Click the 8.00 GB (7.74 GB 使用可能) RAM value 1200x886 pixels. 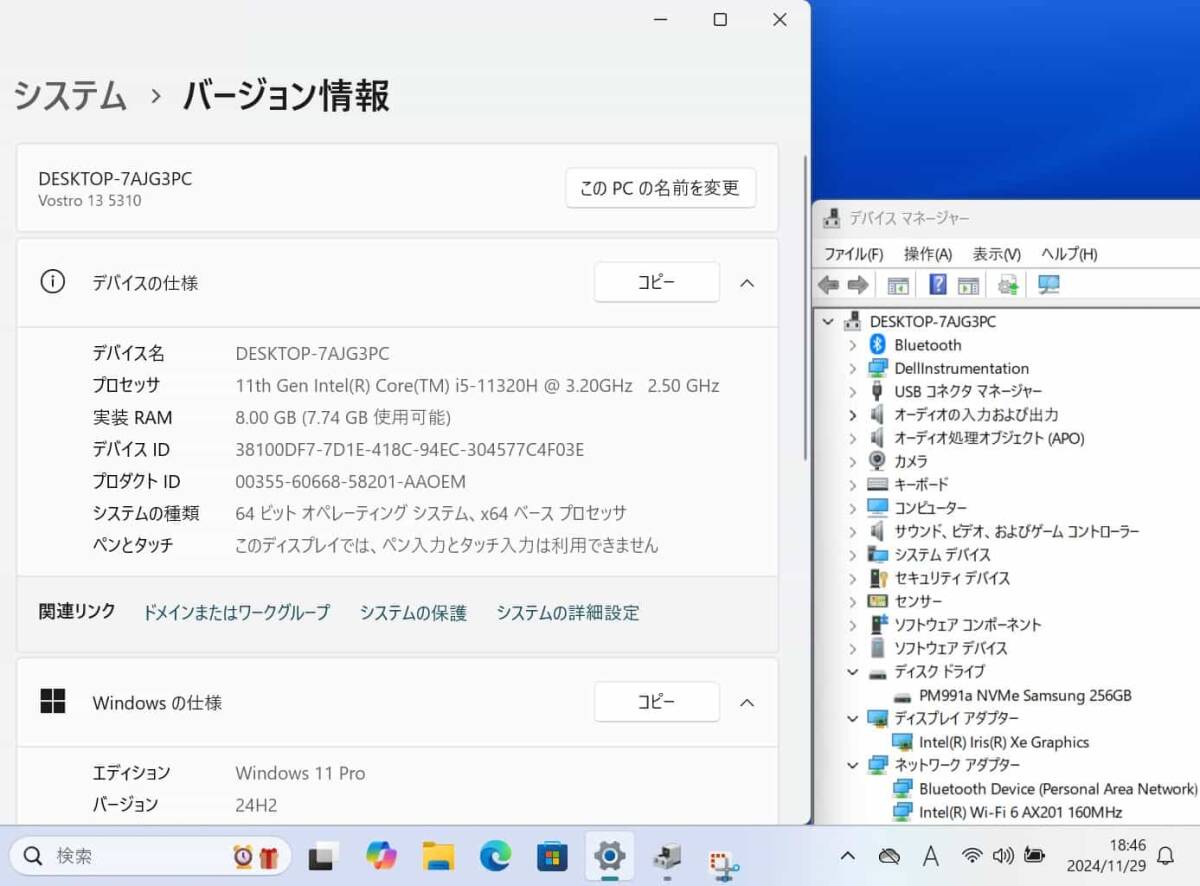[x=343, y=417]
